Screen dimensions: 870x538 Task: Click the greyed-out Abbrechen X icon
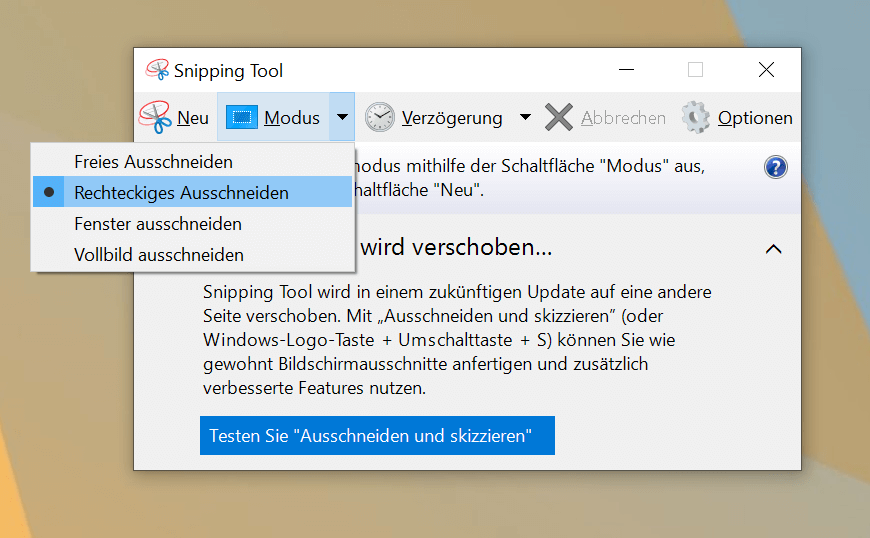[558, 117]
